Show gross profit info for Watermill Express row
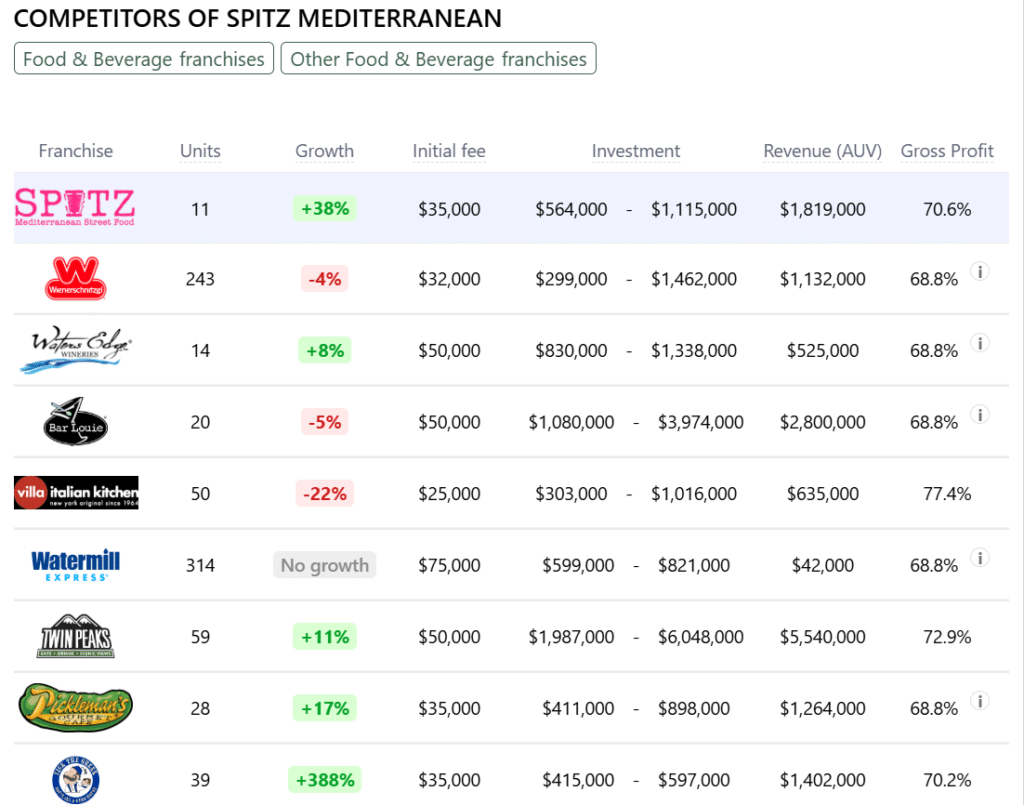Viewport: 1024px width, 805px height. coord(980,558)
